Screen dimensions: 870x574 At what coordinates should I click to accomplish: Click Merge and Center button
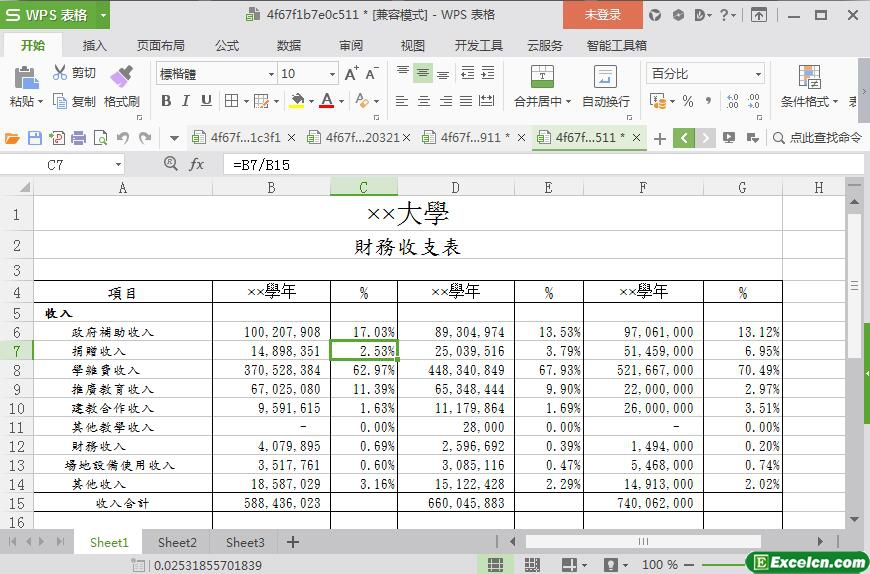point(542,86)
